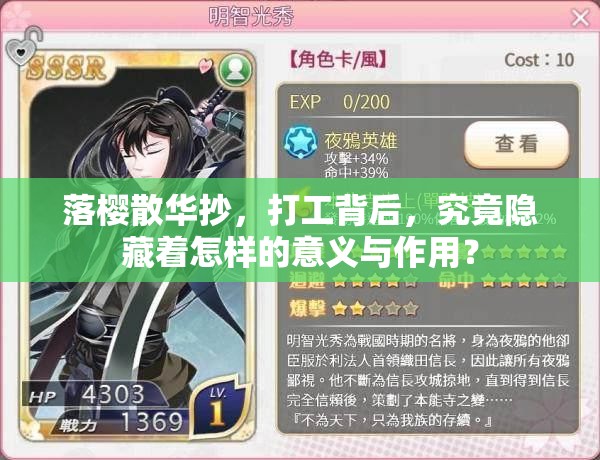Click the EXP 0/200 progress bar

click(428, 103)
